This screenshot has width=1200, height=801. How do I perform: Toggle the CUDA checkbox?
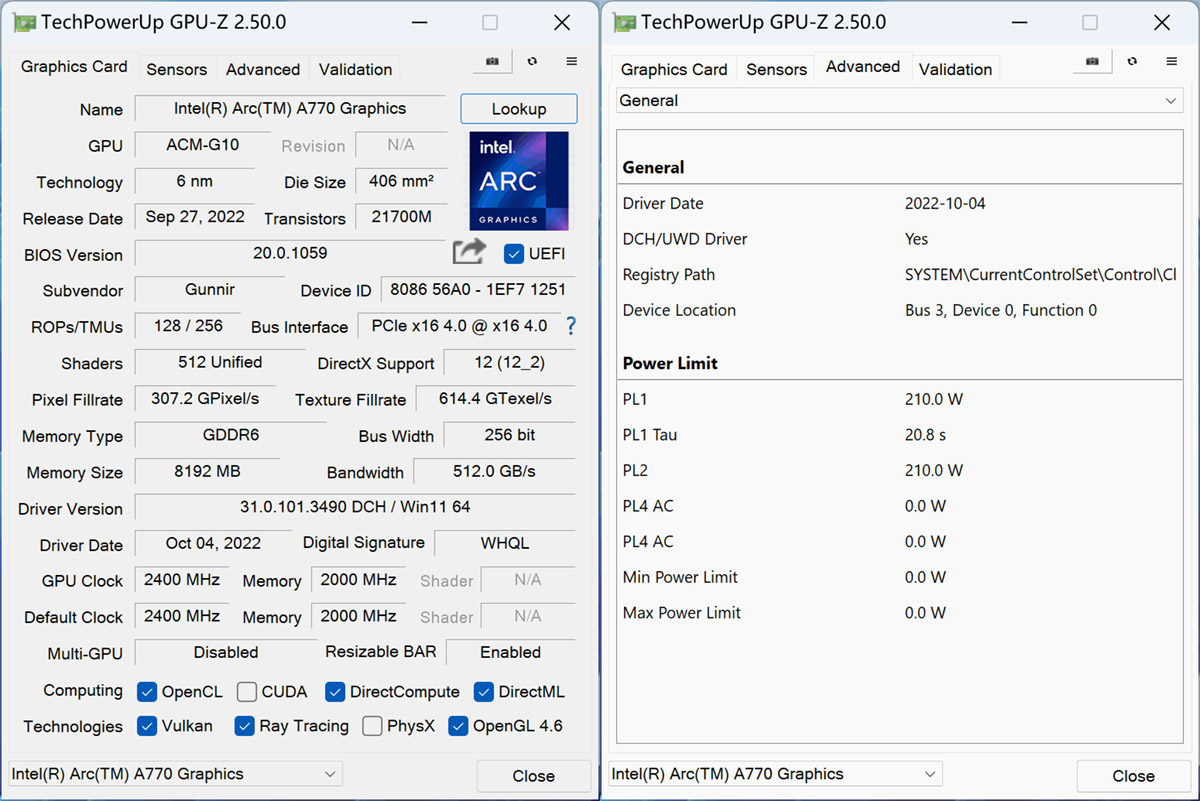(247, 692)
